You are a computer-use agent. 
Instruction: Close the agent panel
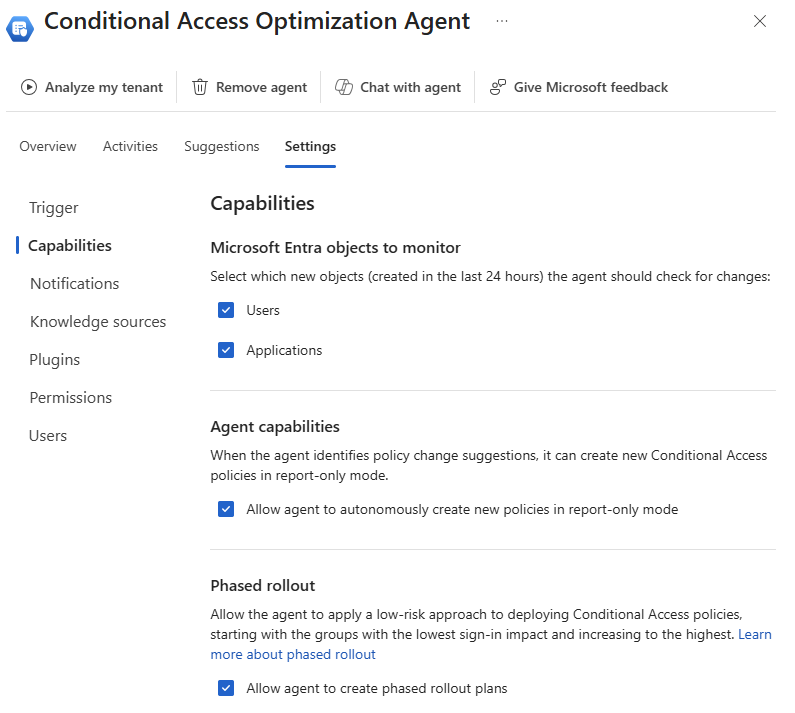(x=760, y=21)
